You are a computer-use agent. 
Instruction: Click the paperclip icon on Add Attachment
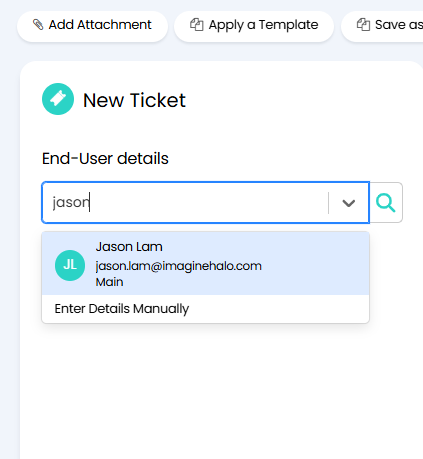tap(38, 25)
